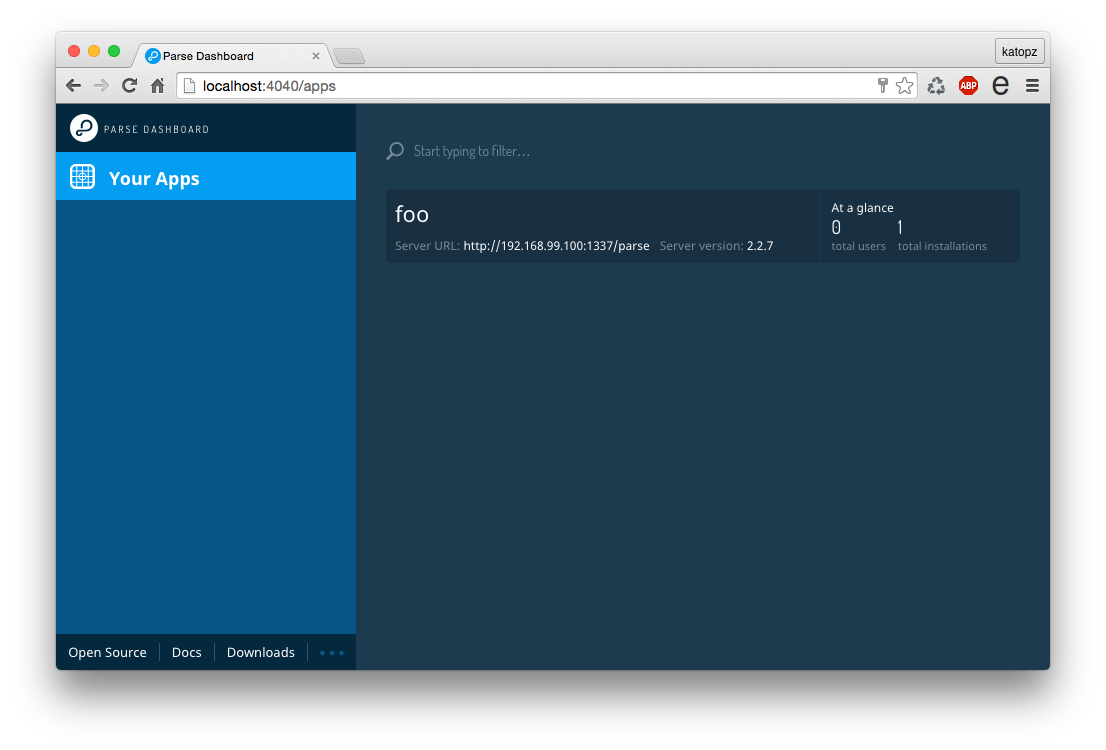Open the Docs footer link

coord(186,652)
